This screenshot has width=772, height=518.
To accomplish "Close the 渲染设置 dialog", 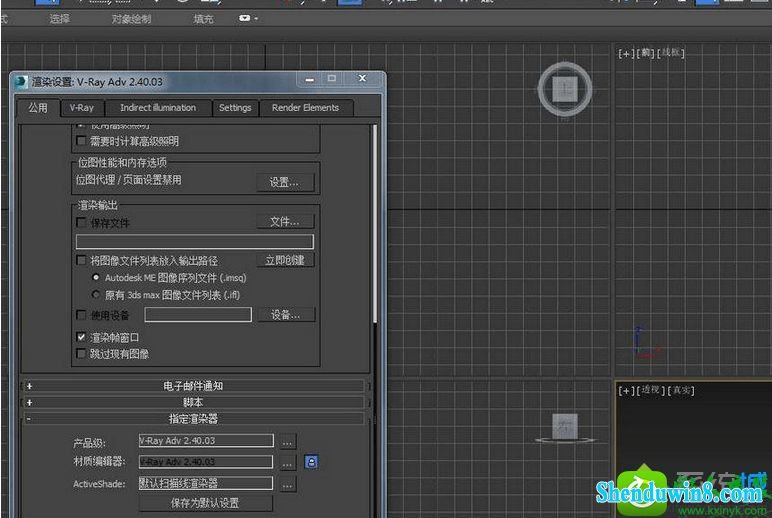I will pyautogui.click(x=362, y=79).
